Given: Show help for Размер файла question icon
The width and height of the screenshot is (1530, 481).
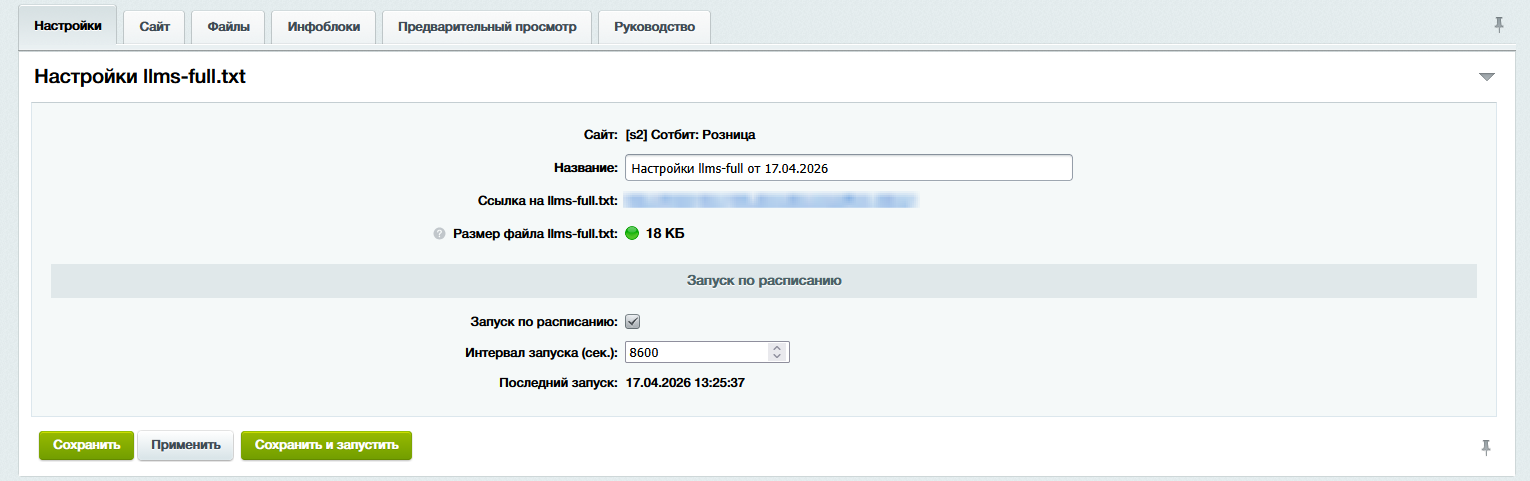Looking at the screenshot, I should tap(438, 234).
